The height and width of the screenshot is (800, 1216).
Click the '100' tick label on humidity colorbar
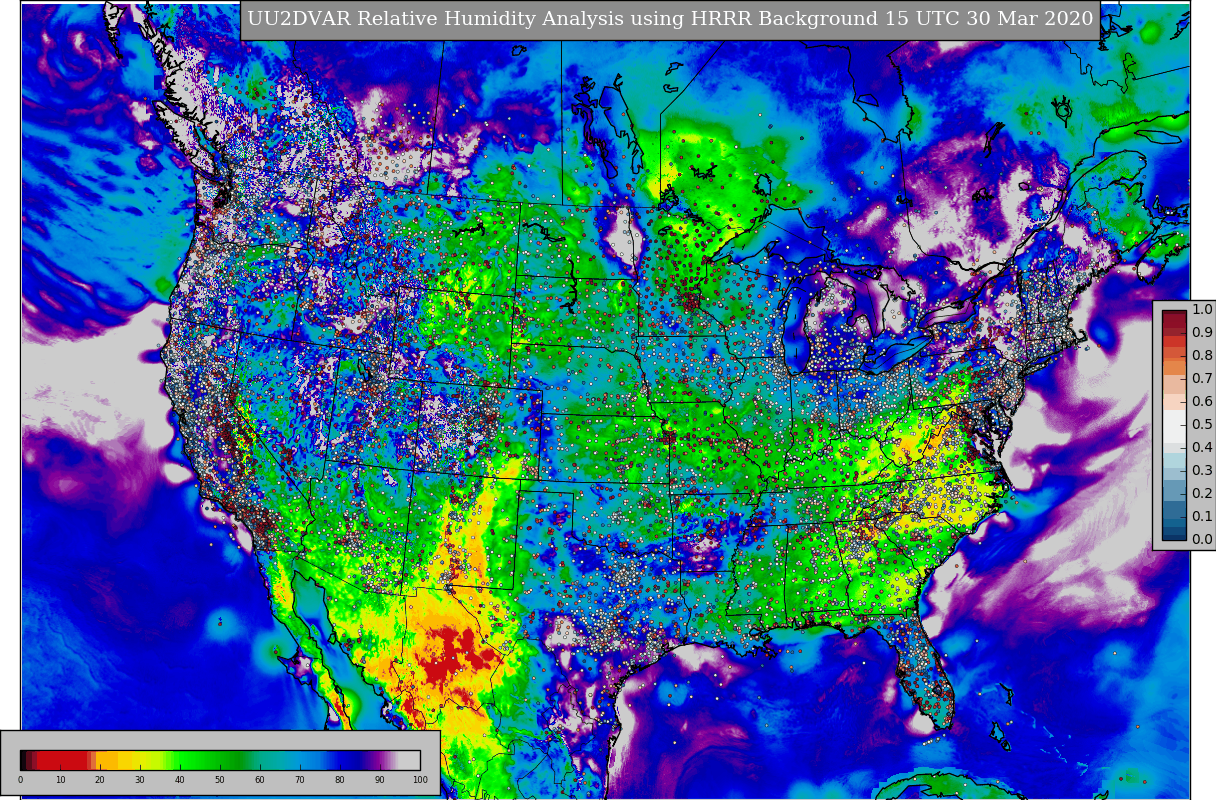coord(420,780)
